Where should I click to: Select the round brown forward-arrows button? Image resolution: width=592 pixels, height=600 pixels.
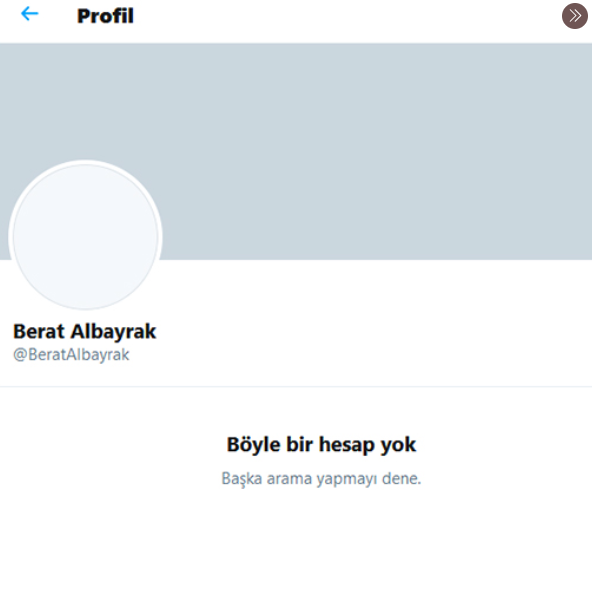[x=574, y=16]
